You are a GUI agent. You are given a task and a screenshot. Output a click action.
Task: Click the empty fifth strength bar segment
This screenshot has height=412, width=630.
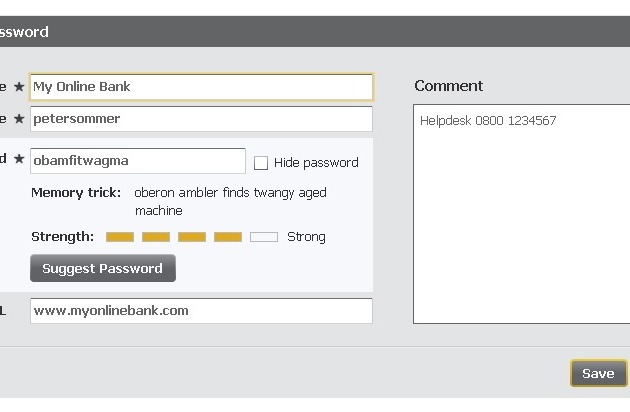(264, 237)
